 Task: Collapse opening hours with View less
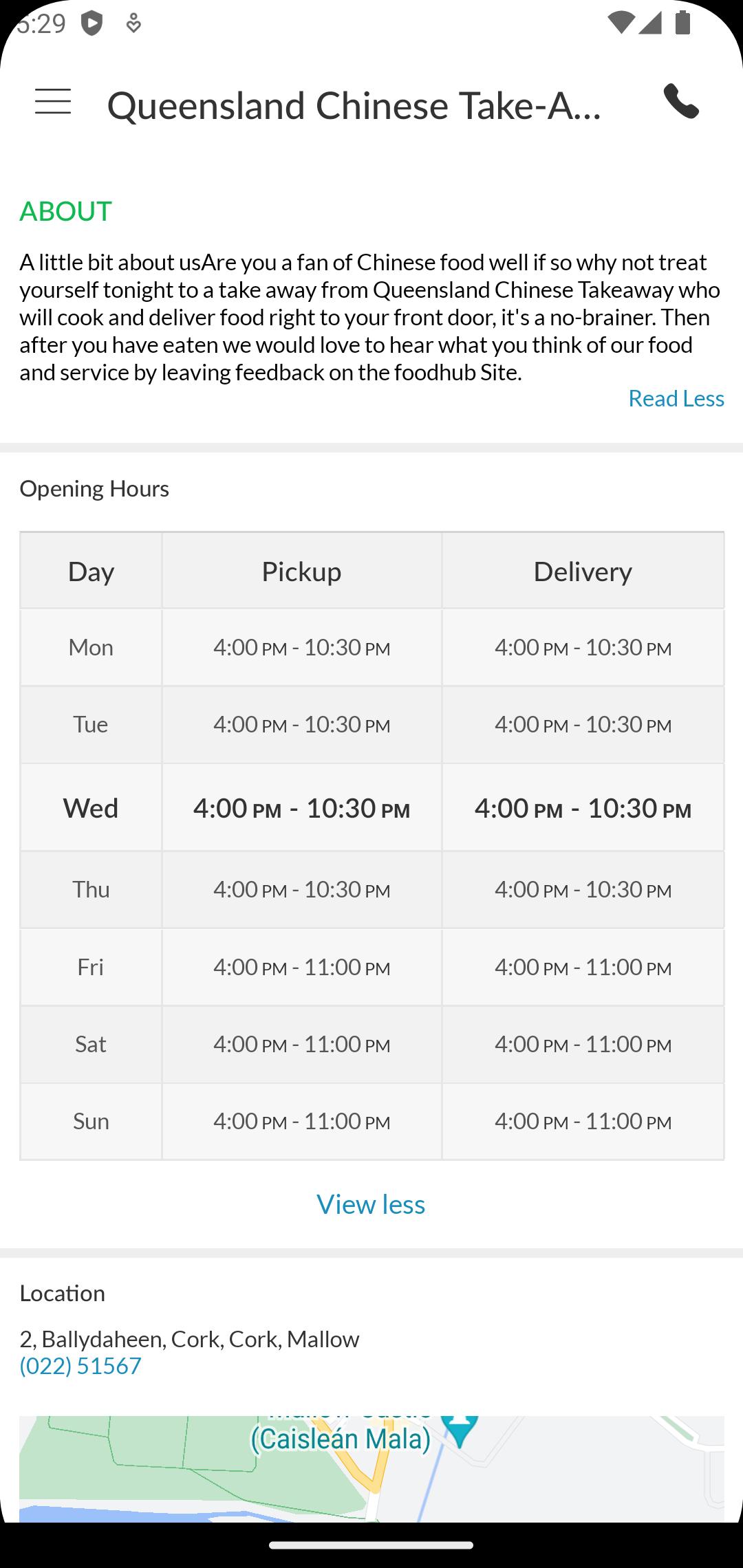371,1204
